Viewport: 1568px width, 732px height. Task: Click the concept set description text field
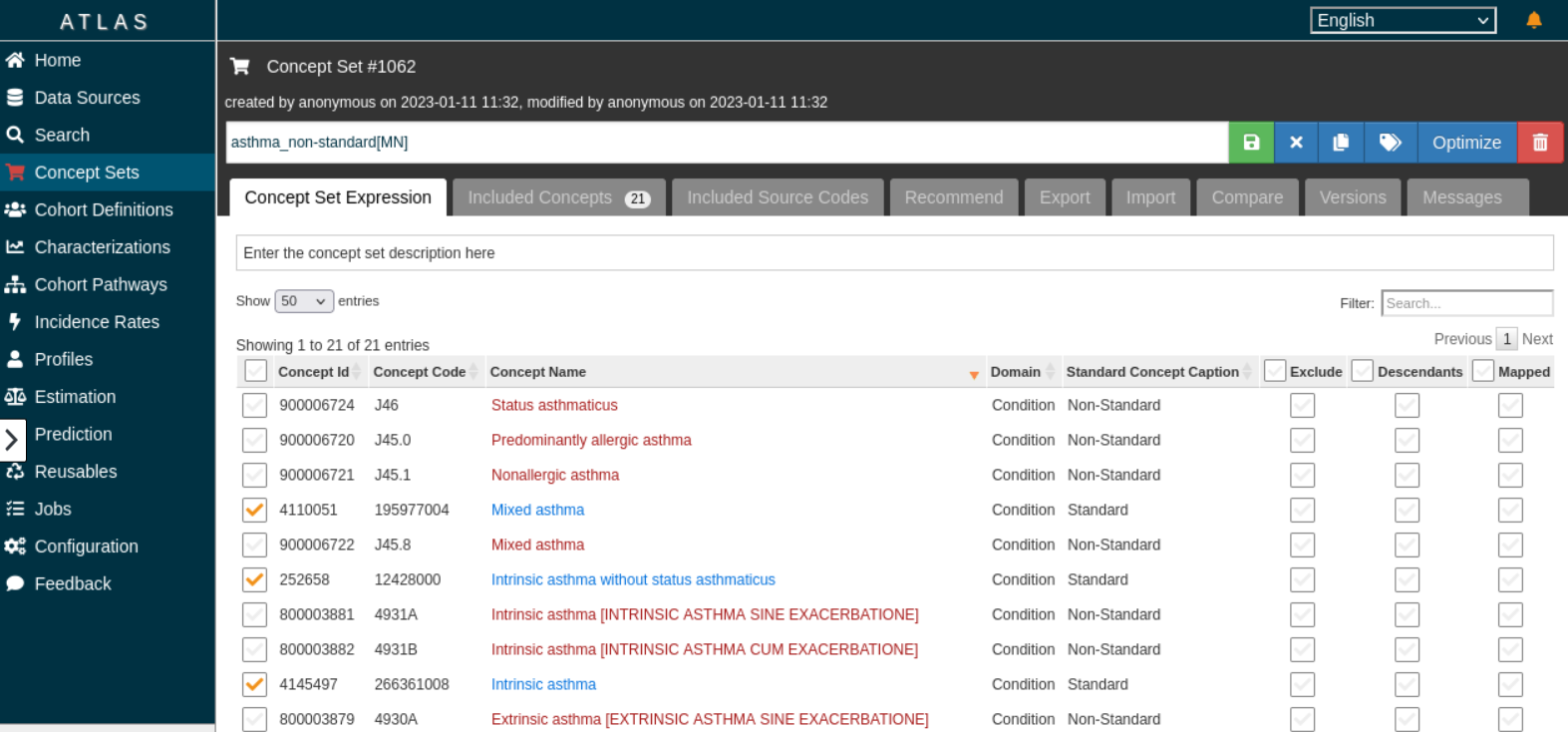click(894, 253)
